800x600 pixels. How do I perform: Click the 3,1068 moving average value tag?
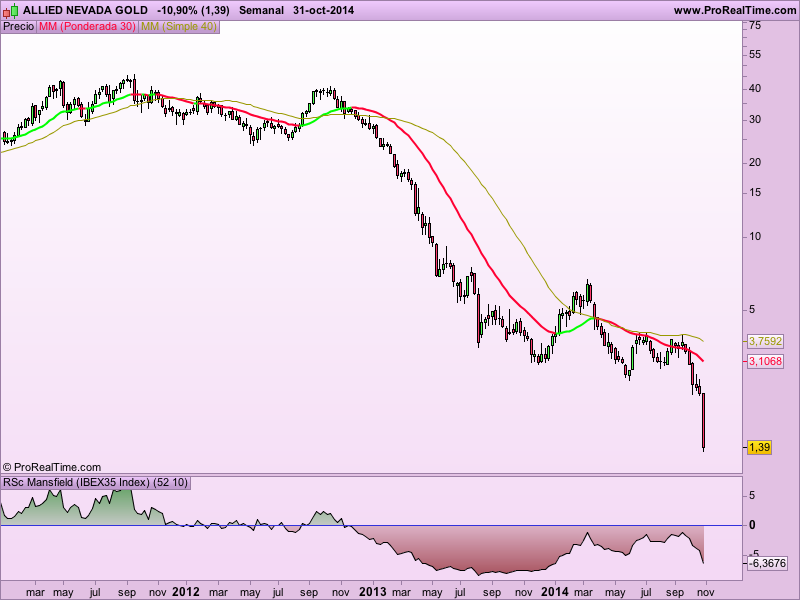pos(765,361)
